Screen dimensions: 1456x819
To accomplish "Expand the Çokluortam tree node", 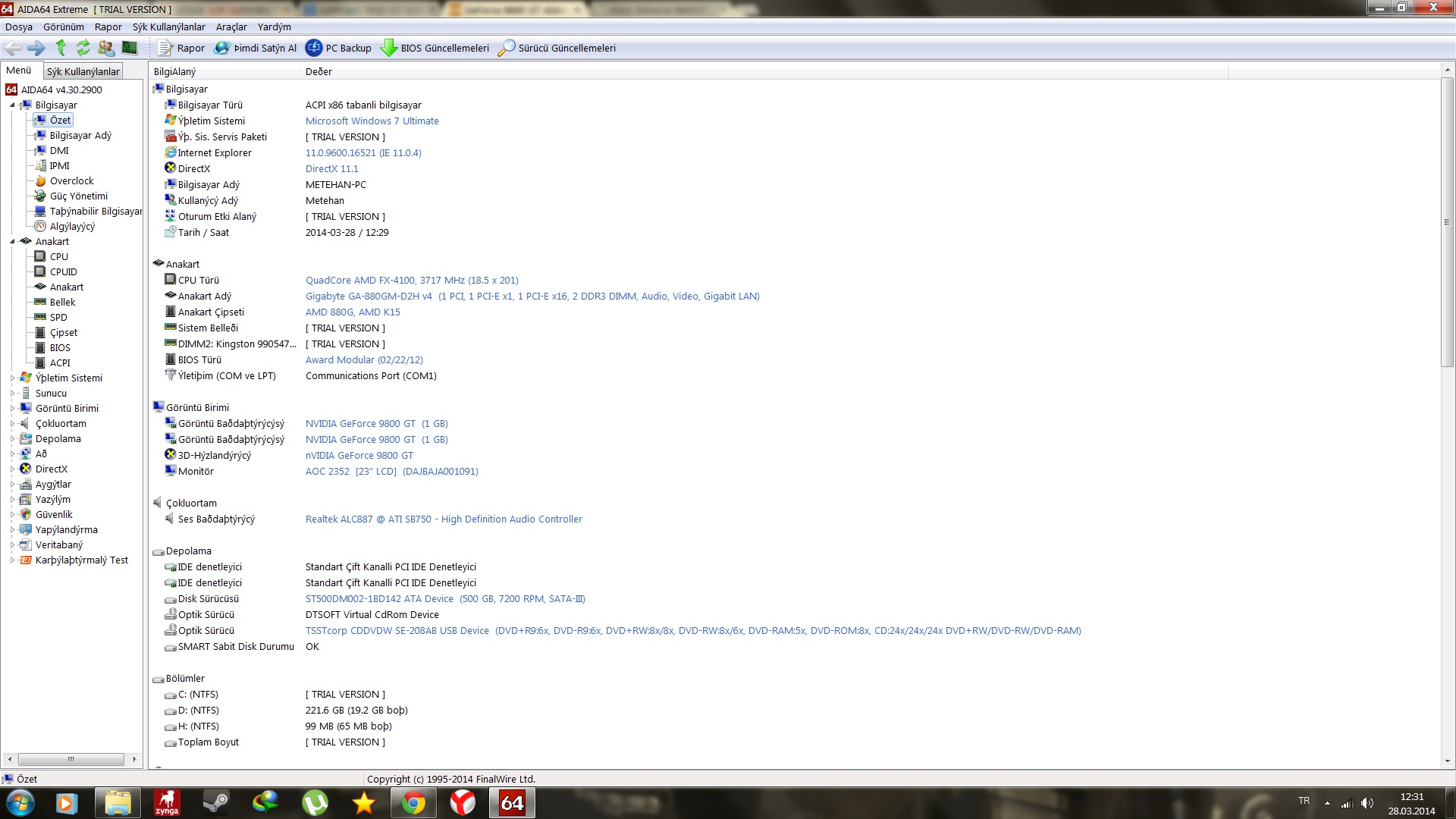I will tap(12, 424).
